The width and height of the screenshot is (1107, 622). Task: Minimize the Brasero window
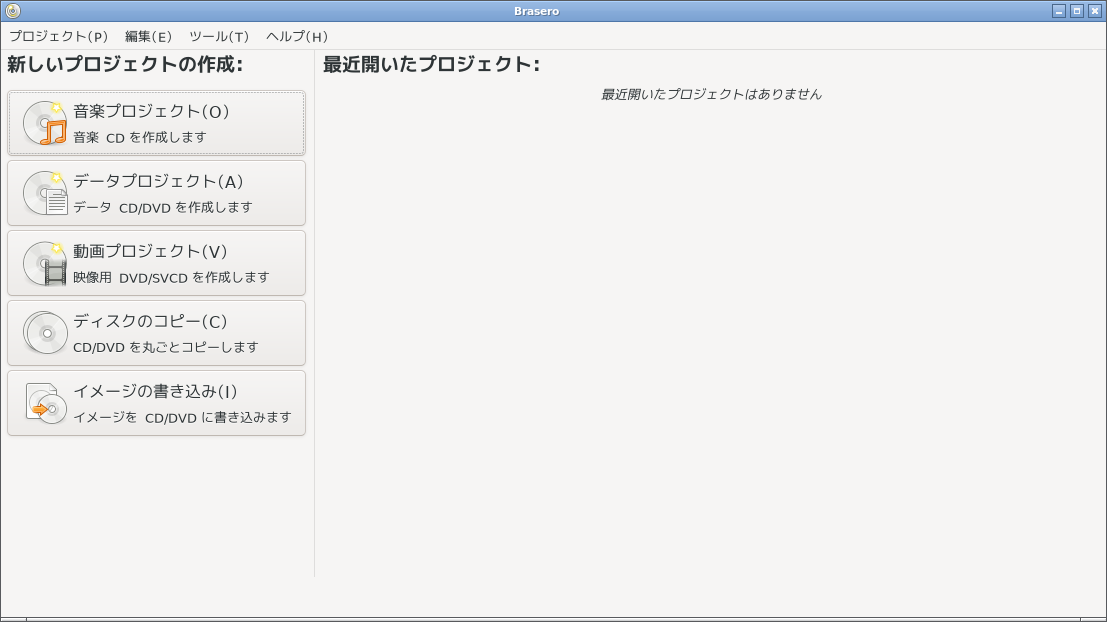(1058, 11)
